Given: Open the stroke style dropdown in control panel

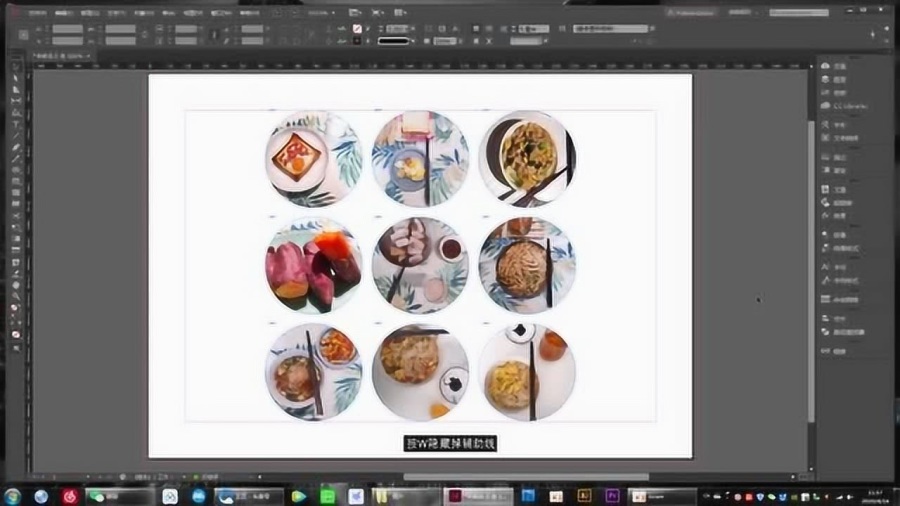Looking at the screenshot, I should click(x=396, y=41).
